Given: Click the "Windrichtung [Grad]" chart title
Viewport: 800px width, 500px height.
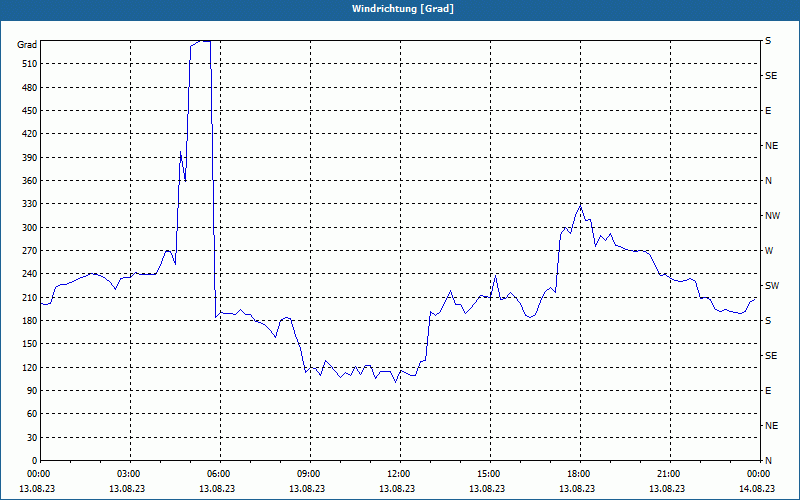Looking at the screenshot, I should tap(403, 9).
